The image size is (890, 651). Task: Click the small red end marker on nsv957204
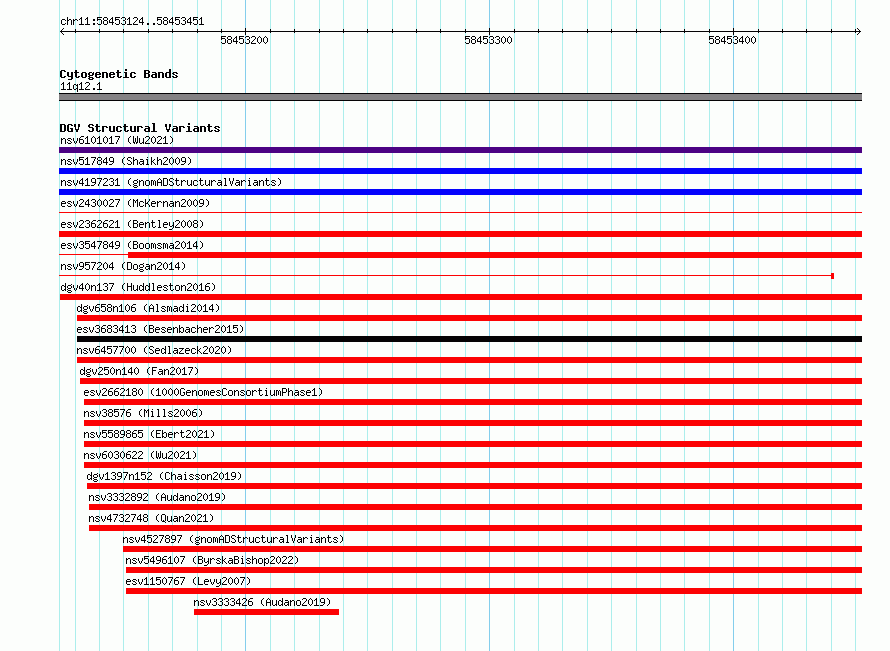(832, 276)
